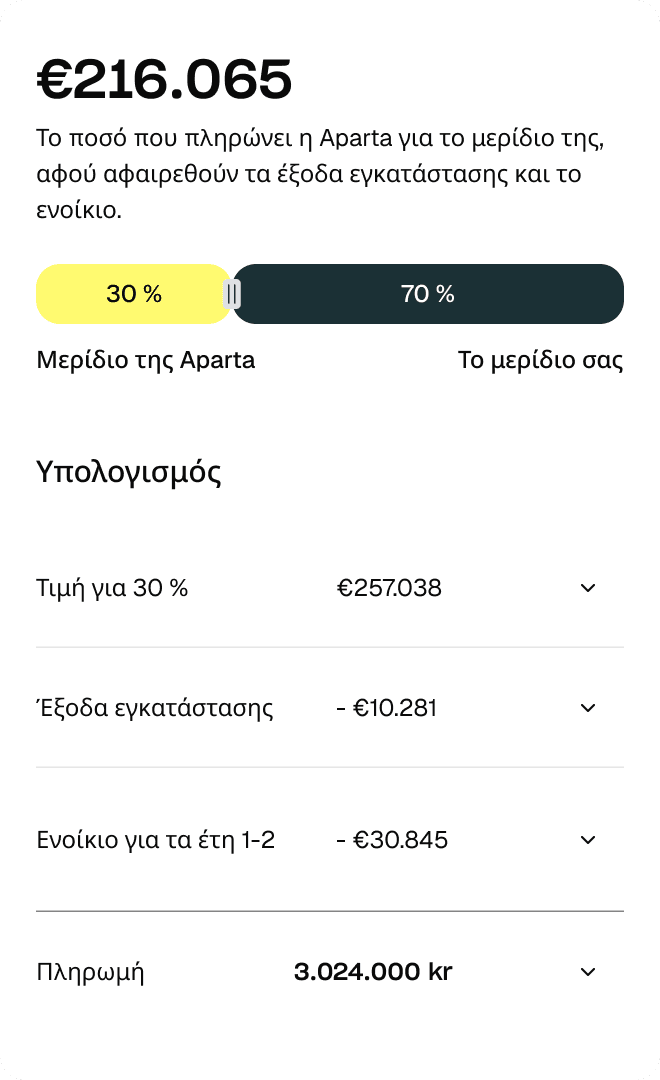Expand the Ενοίκιο για τα έτη 1-2 chevron
The width and height of the screenshot is (660, 1080).
point(588,840)
